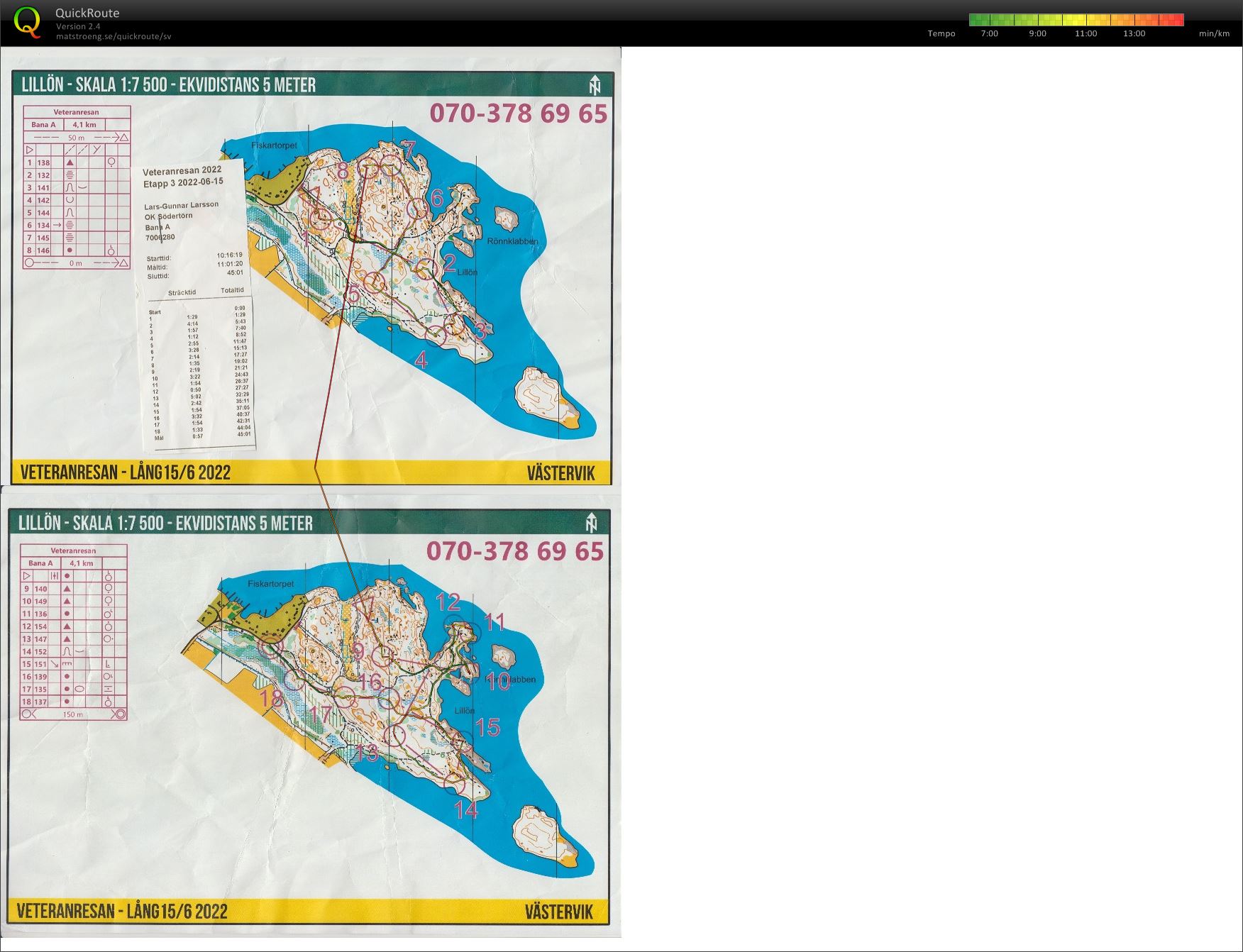Image resolution: width=1243 pixels, height=952 pixels.
Task: Click control number 18 on the map
Action: pyautogui.click(x=271, y=698)
